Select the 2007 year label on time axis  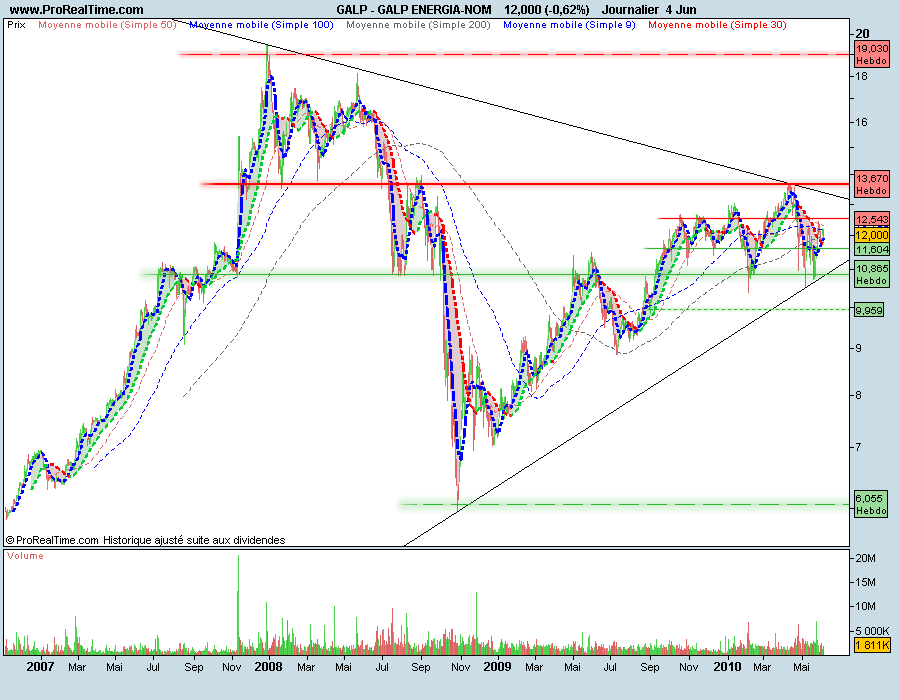(40, 667)
